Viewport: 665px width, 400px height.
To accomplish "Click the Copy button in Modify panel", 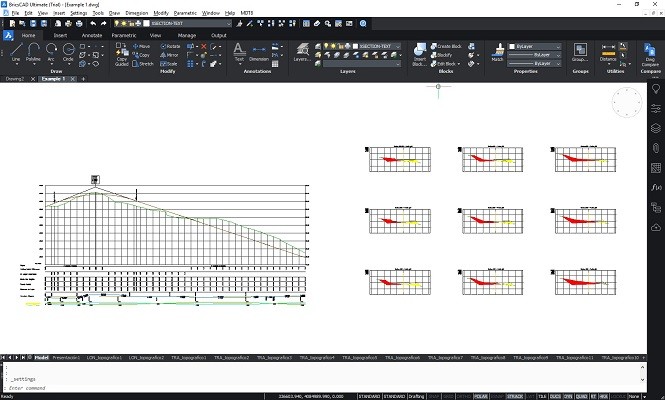I will (141, 55).
